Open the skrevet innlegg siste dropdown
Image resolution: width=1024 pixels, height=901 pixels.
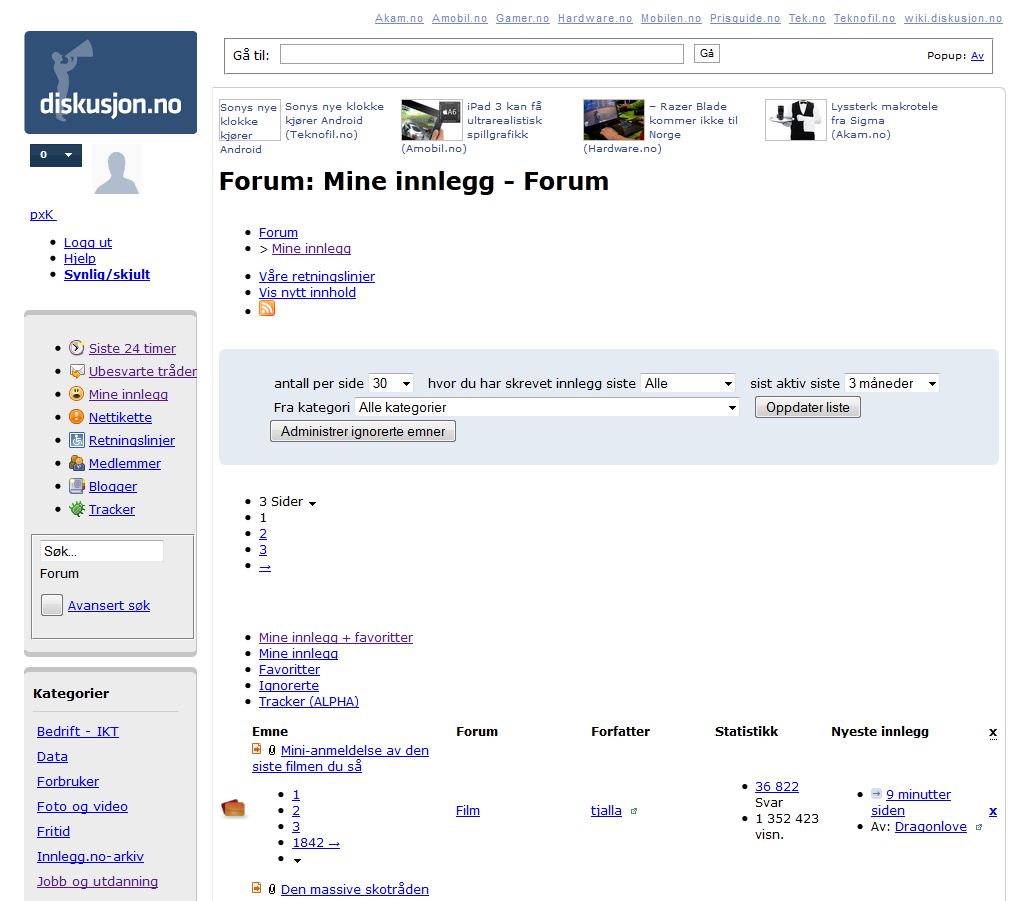(x=688, y=383)
